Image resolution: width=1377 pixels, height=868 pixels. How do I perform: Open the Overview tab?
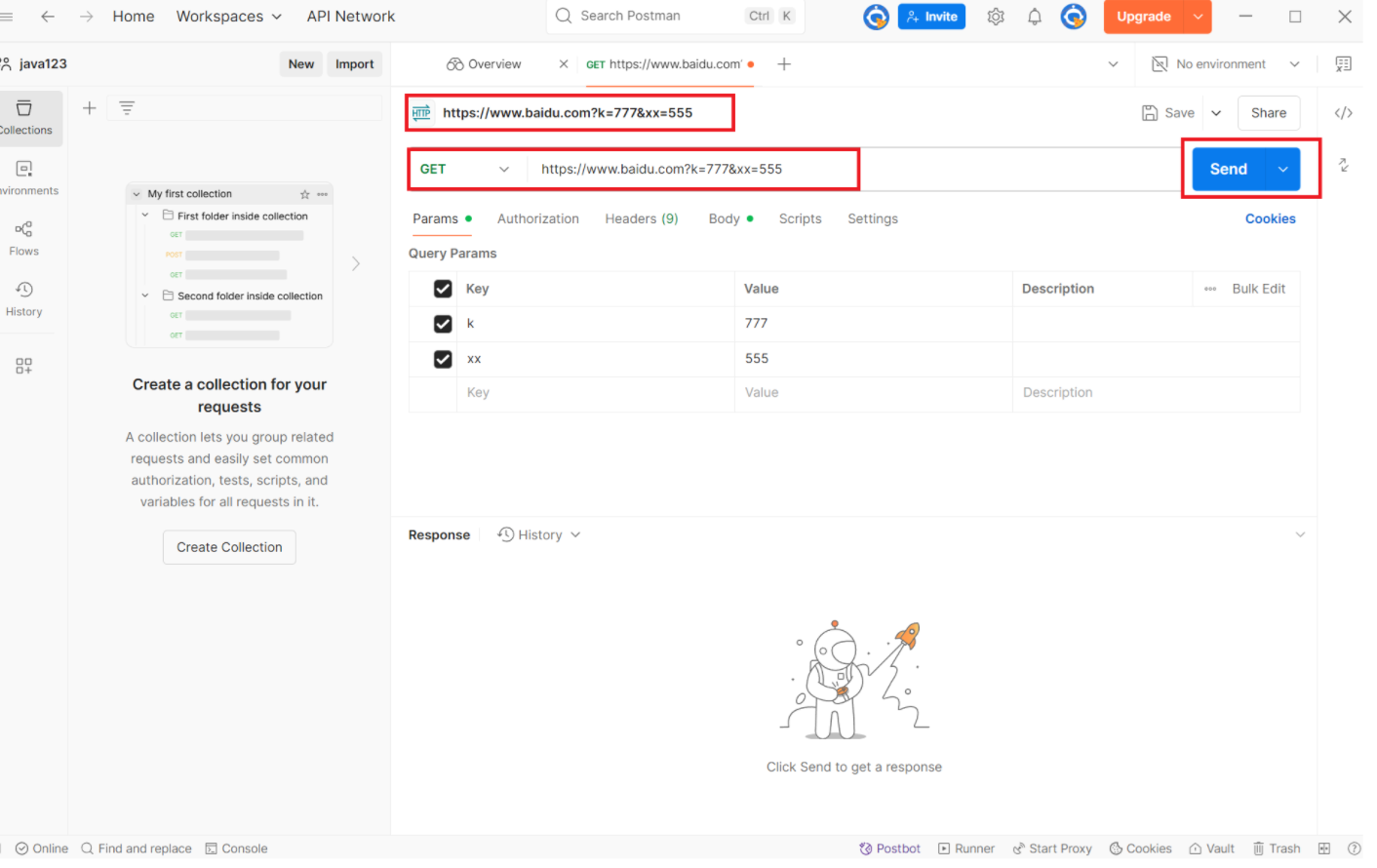pos(485,64)
